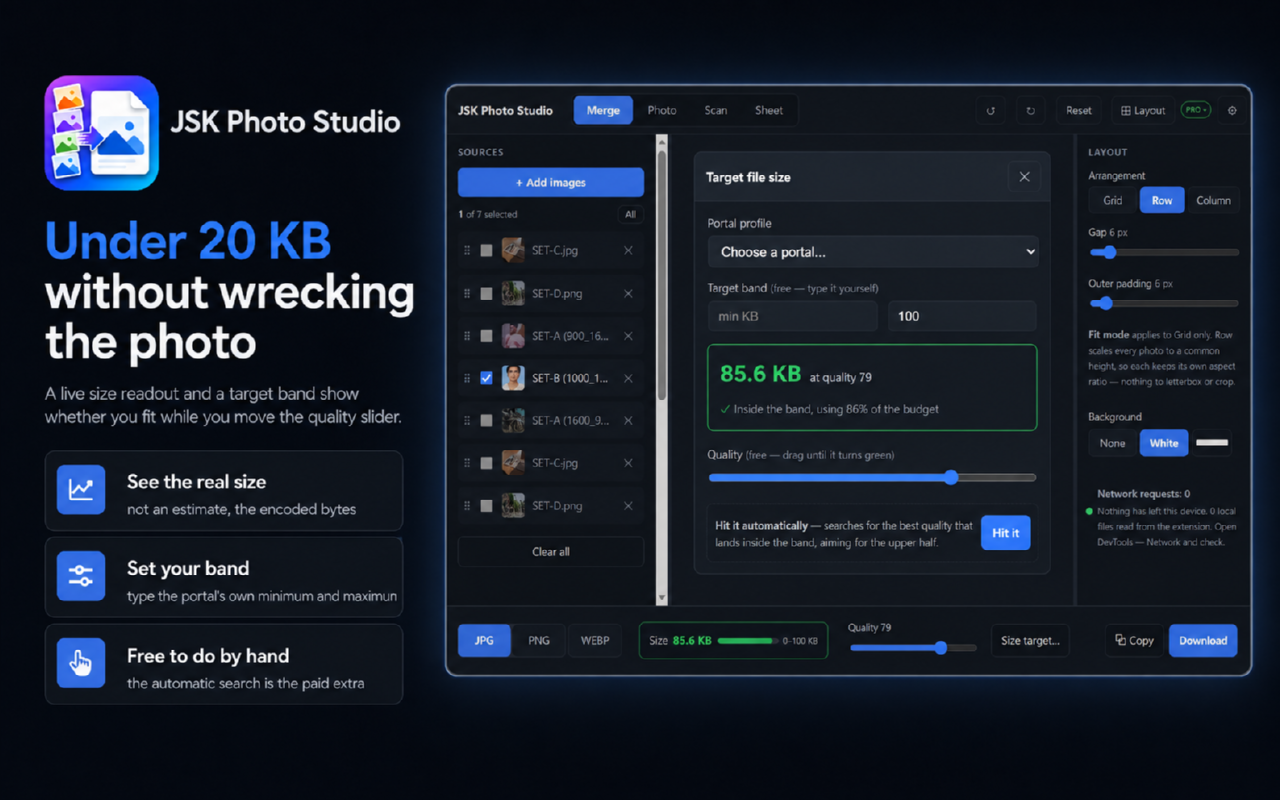Set the background to None
Image resolution: width=1280 pixels, height=800 pixels.
click(1113, 443)
